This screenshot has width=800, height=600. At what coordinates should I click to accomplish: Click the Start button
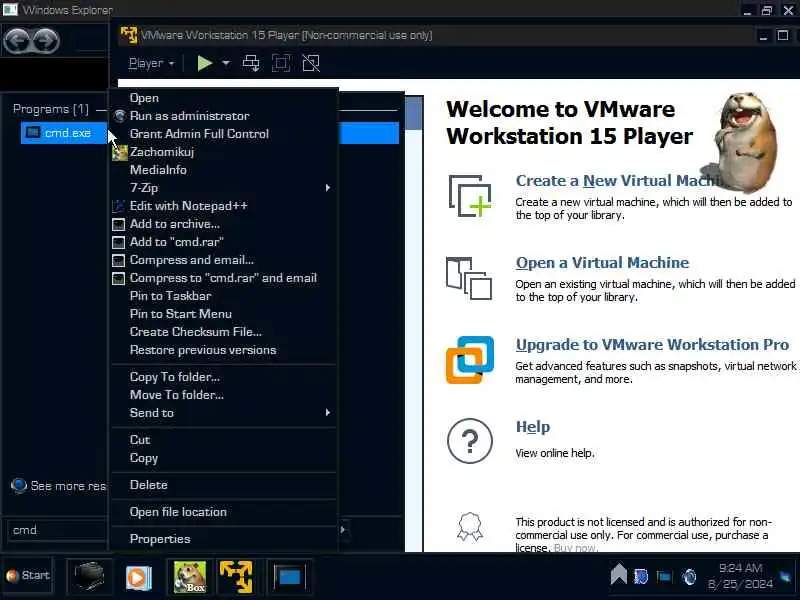click(28, 576)
